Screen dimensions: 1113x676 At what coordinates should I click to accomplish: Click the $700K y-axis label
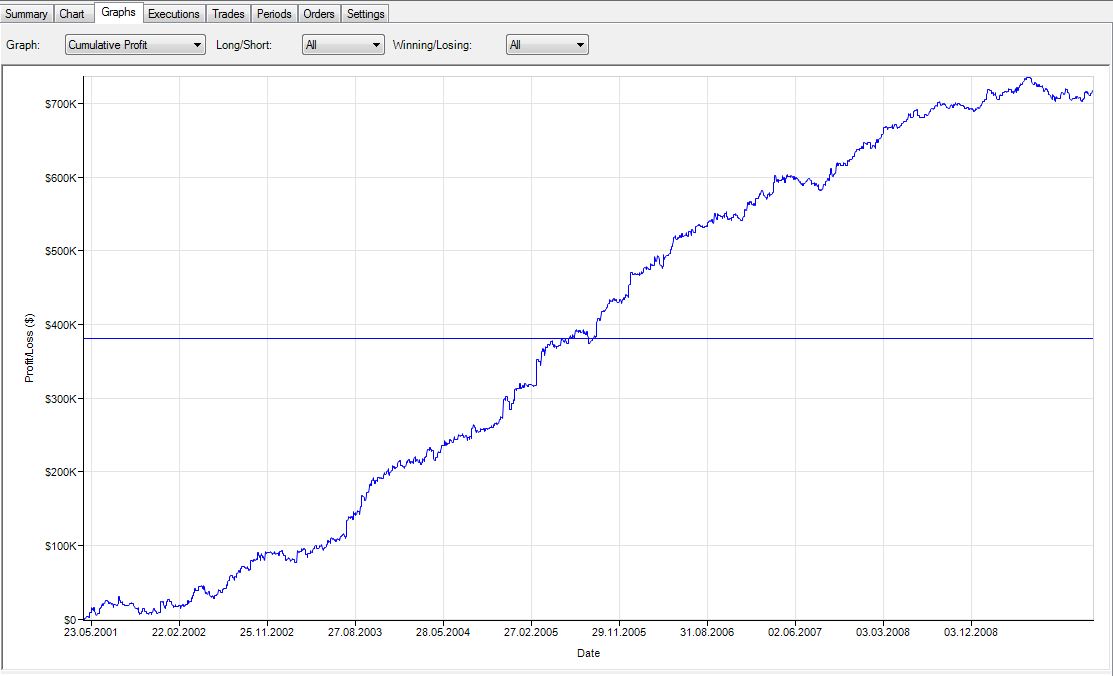point(60,104)
